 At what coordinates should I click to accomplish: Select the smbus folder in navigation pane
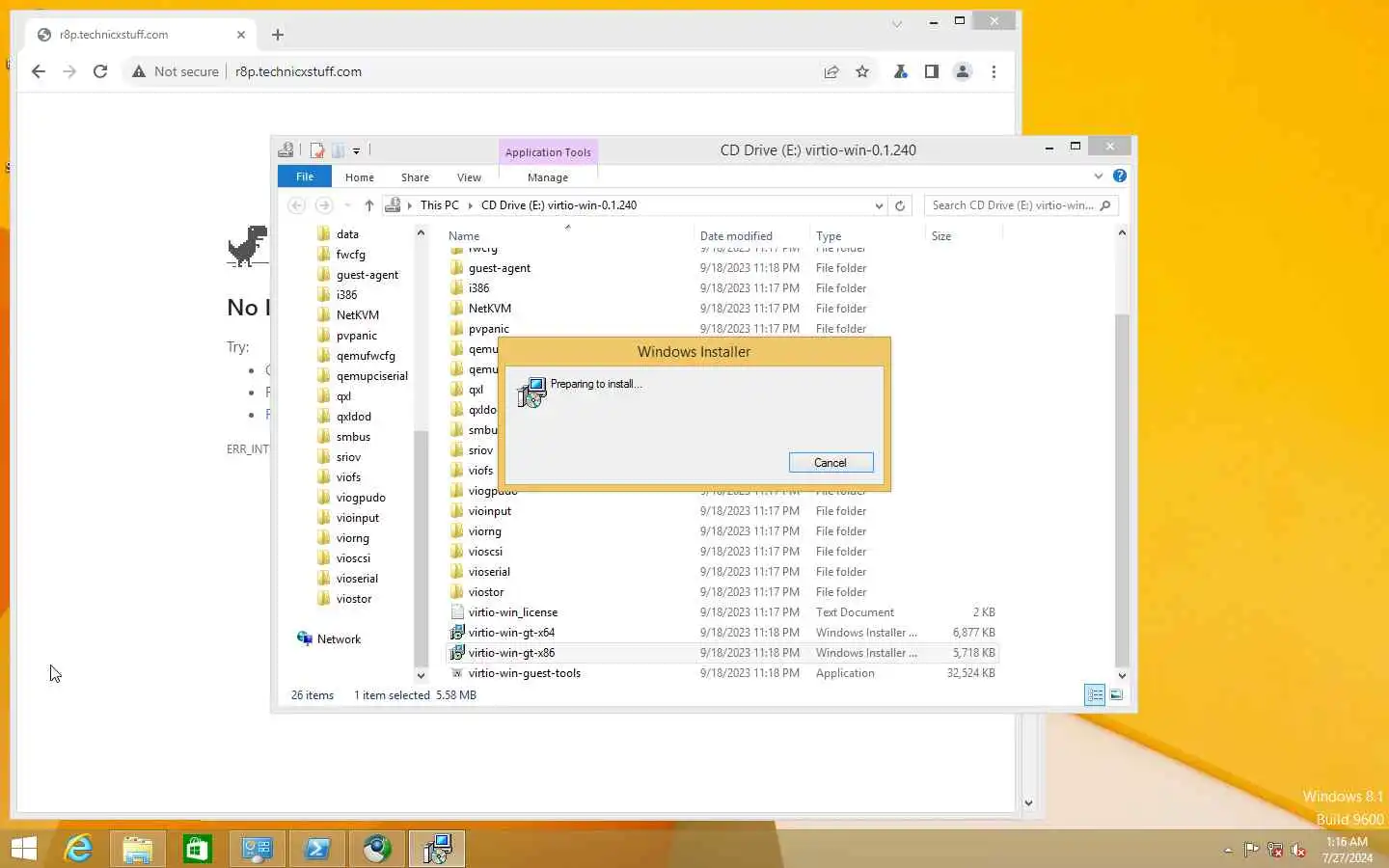(x=353, y=437)
